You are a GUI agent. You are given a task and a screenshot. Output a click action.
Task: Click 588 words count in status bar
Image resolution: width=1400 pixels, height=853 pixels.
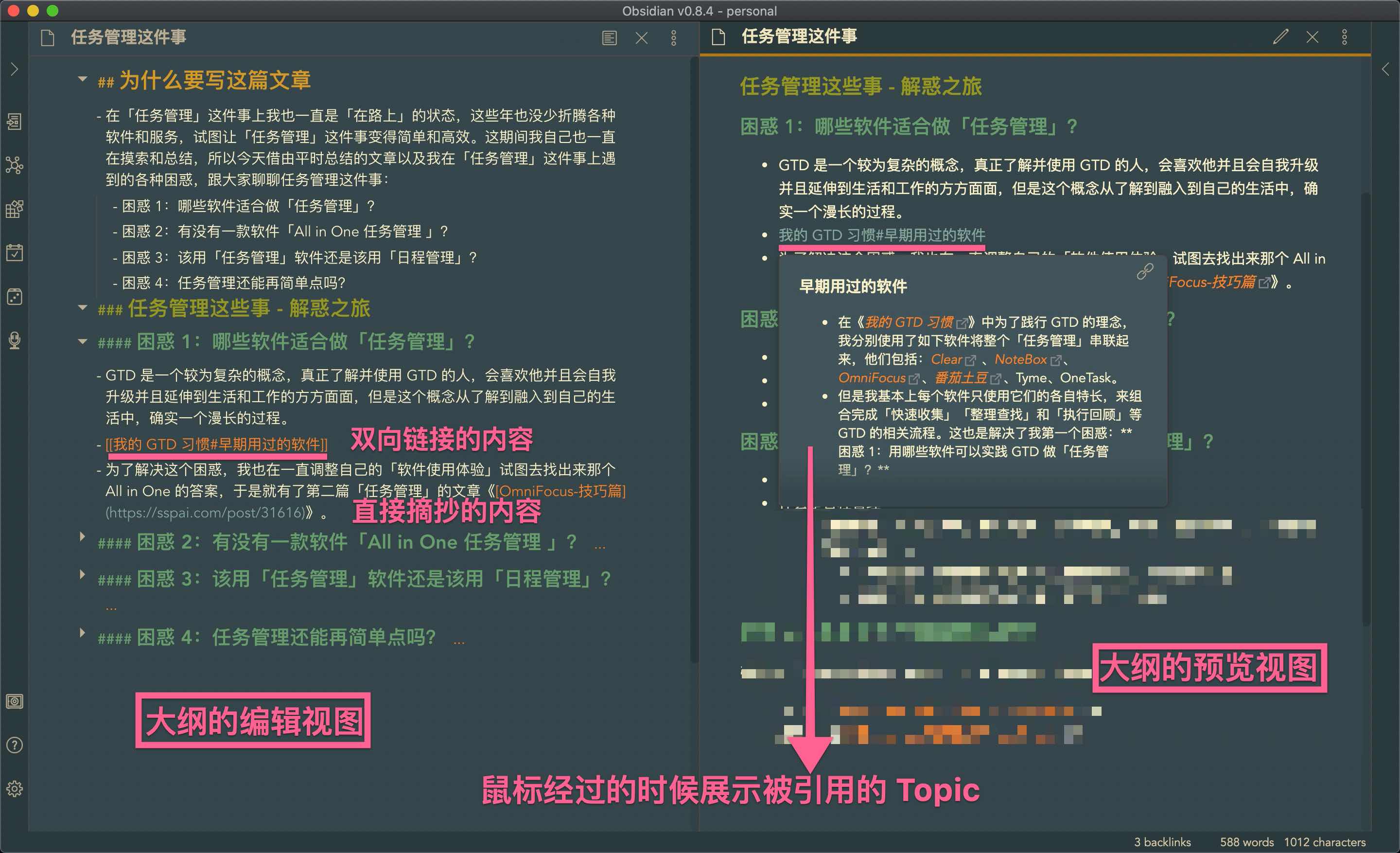(x=1246, y=842)
